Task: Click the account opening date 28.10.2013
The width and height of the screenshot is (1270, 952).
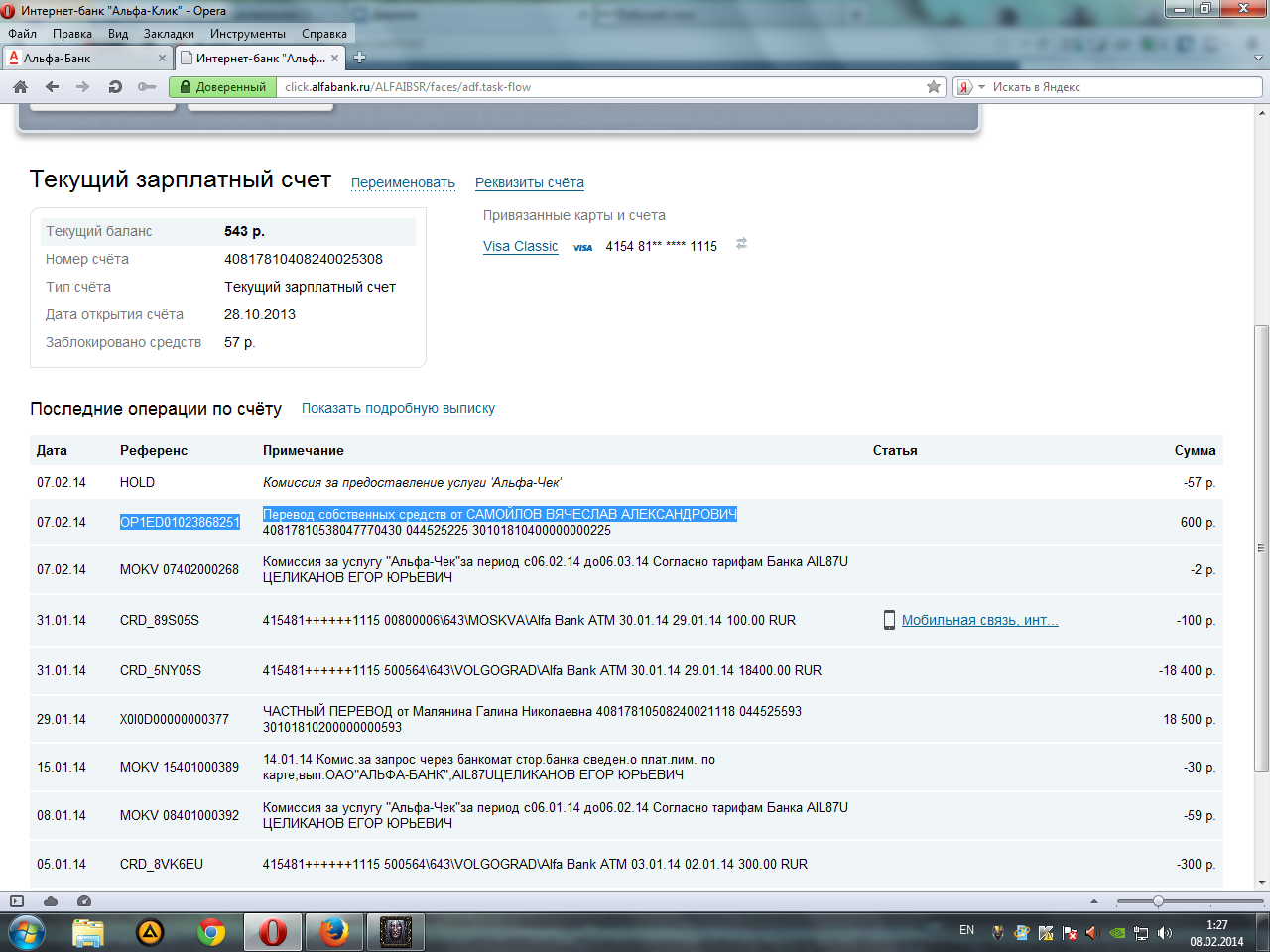Action: pyautogui.click(x=260, y=314)
